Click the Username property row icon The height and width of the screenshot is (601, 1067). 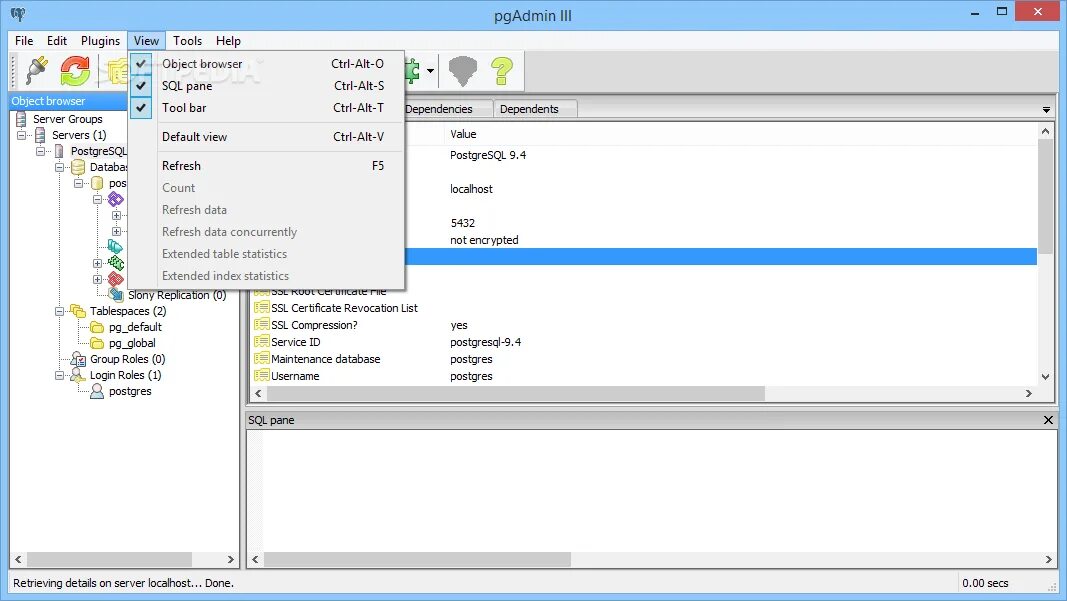click(261, 376)
